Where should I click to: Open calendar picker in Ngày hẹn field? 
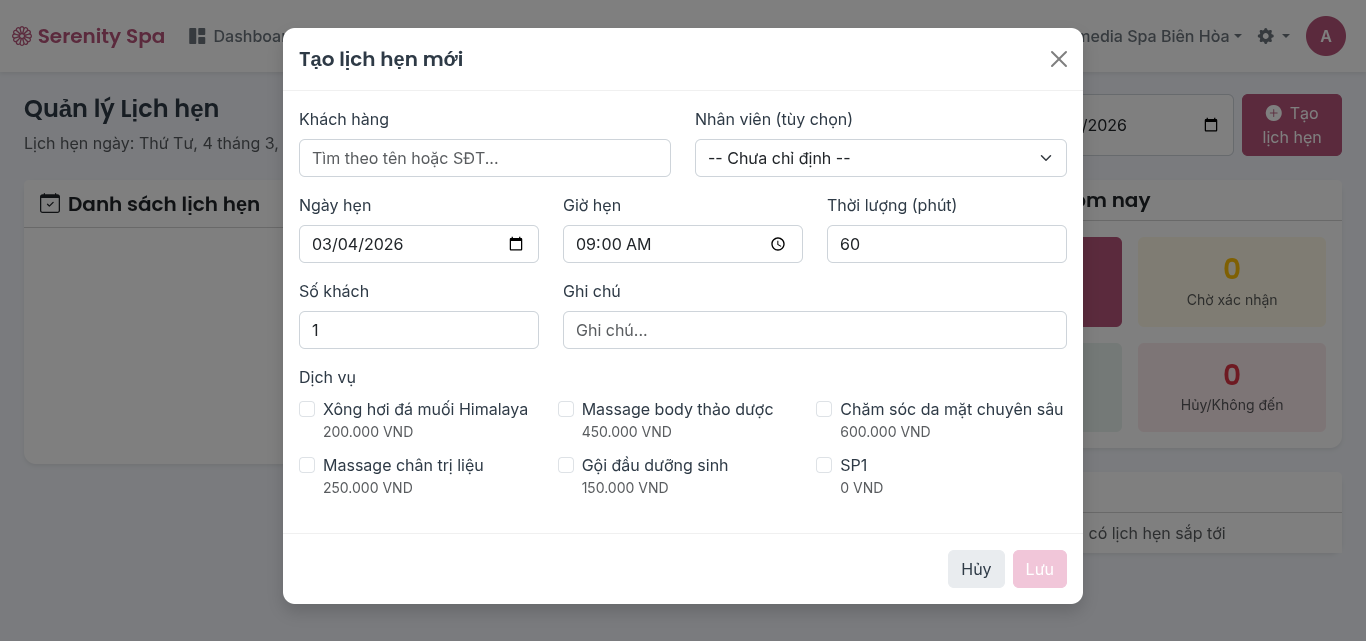(x=516, y=244)
